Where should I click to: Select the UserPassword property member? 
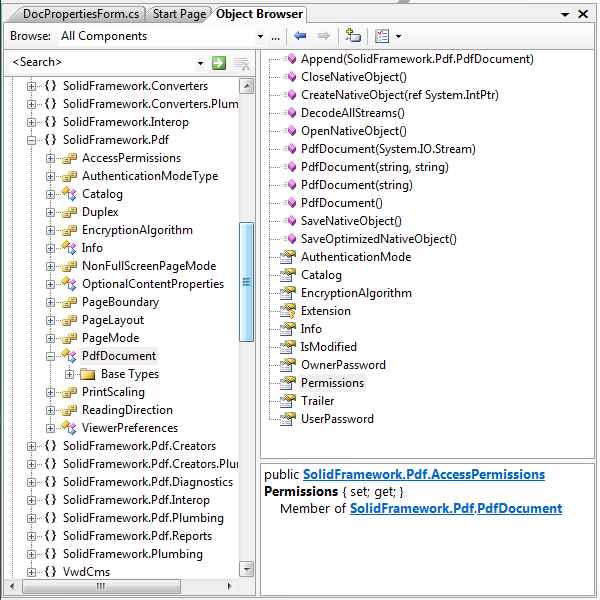[337, 419]
